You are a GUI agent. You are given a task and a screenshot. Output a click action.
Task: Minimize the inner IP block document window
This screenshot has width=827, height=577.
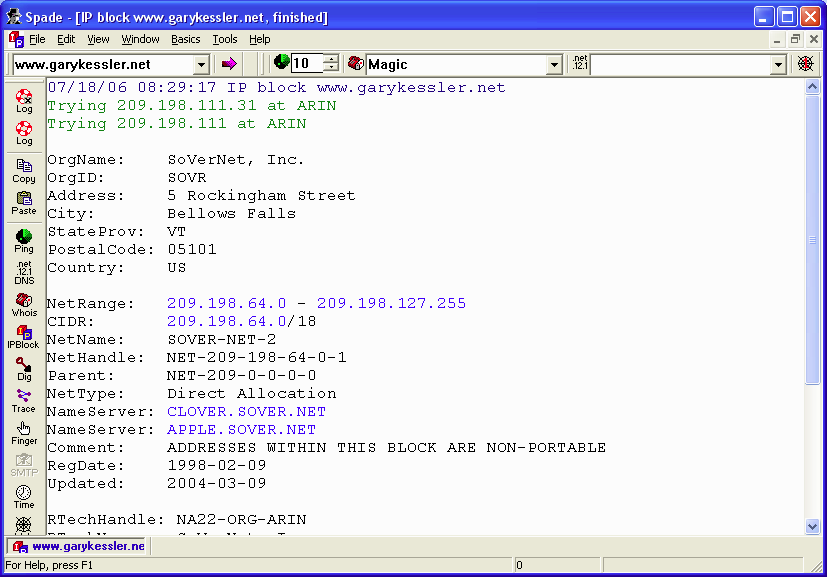pyautogui.click(x=777, y=39)
